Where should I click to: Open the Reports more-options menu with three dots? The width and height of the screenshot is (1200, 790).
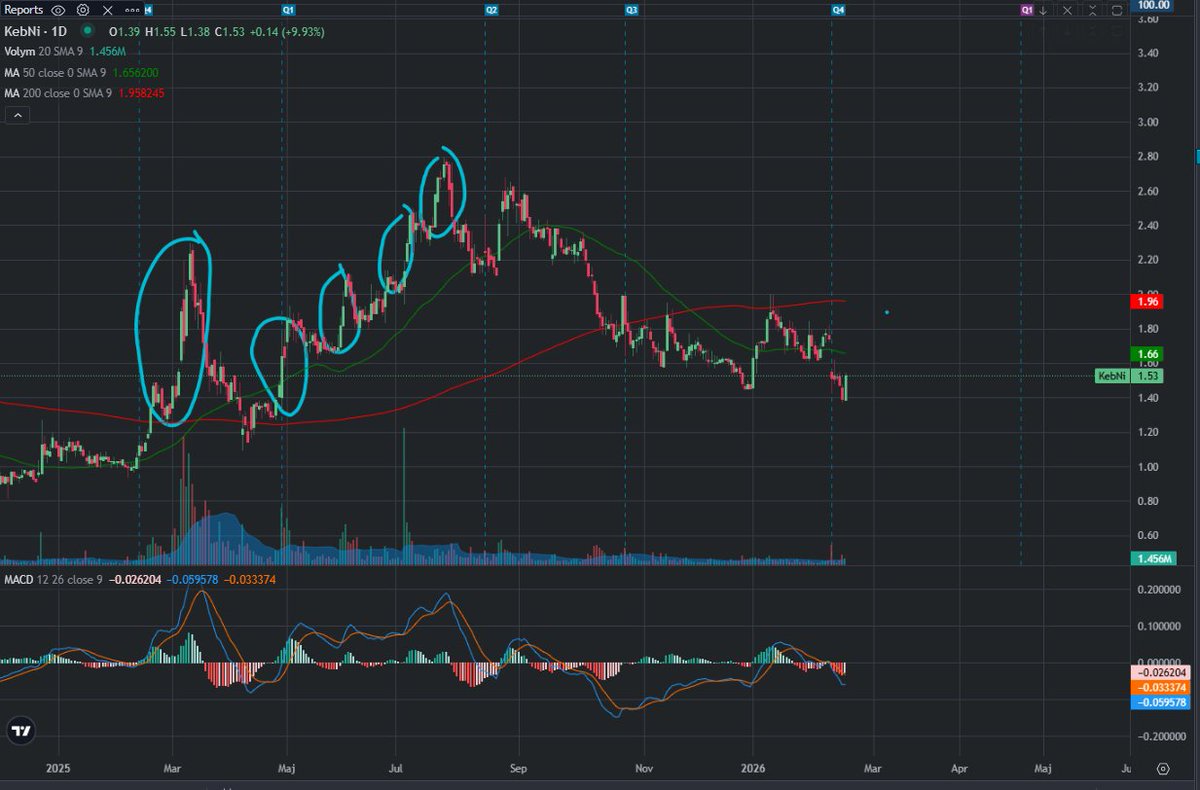pos(132,10)
